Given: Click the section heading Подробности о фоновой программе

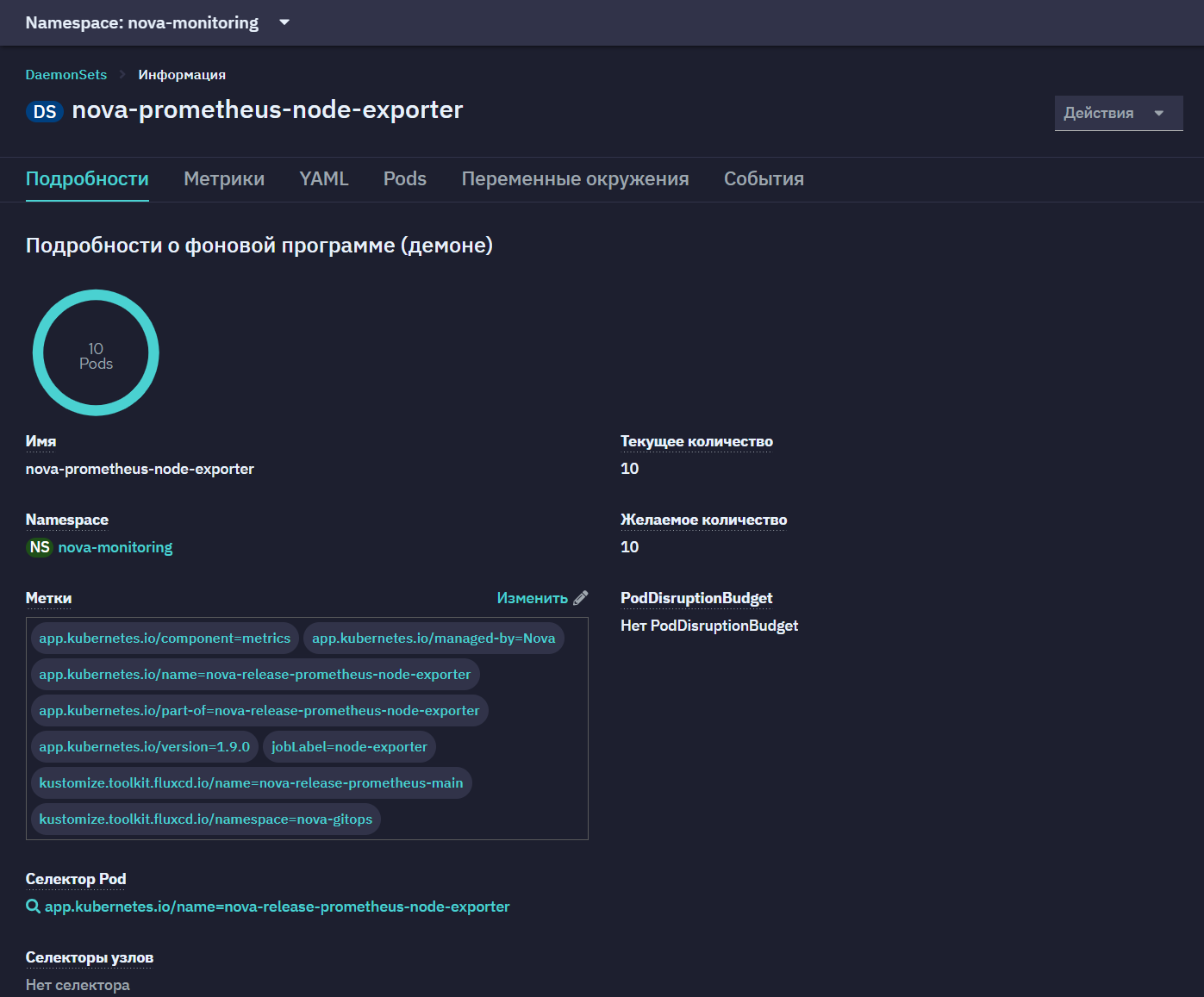Looking at the screenshot, I should click(259, 246).
